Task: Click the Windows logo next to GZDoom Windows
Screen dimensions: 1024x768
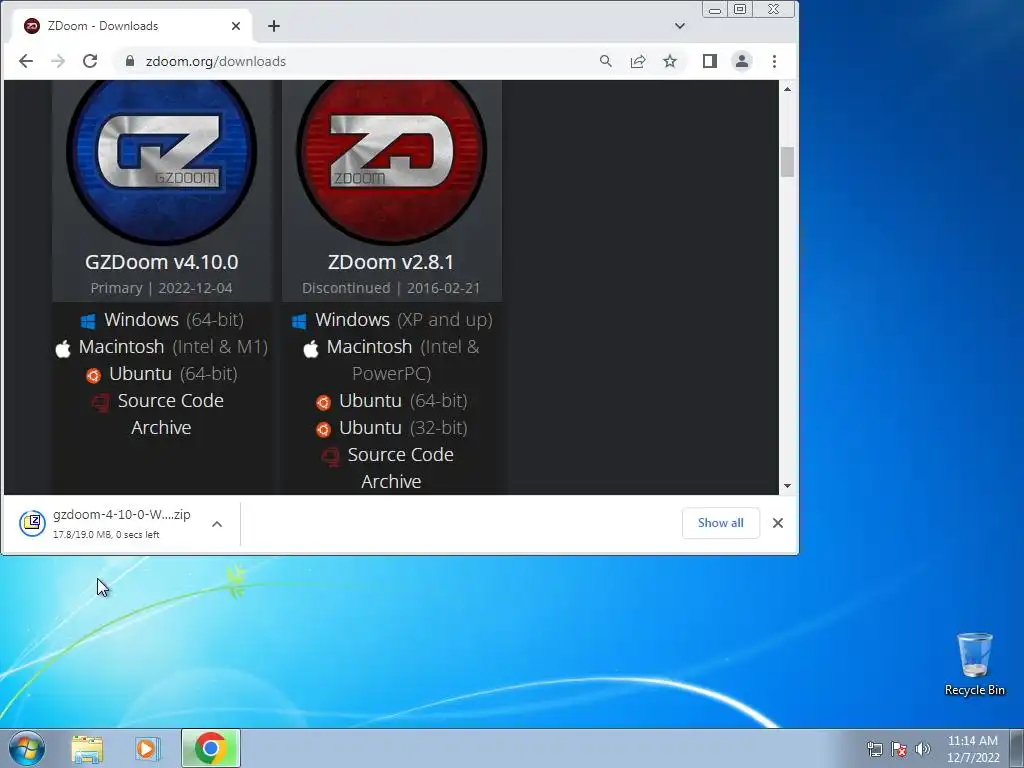Action: (88, 321)
